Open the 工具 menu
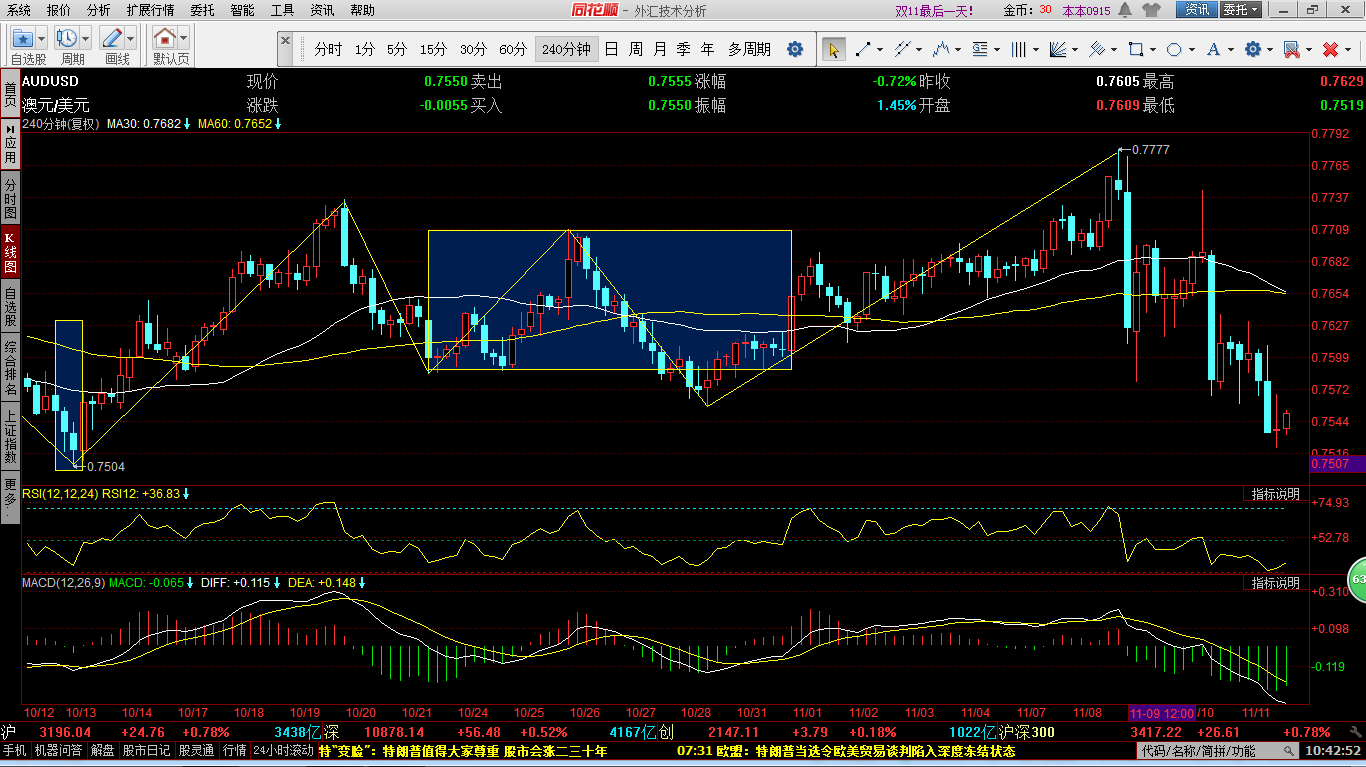 click(283, 10)
